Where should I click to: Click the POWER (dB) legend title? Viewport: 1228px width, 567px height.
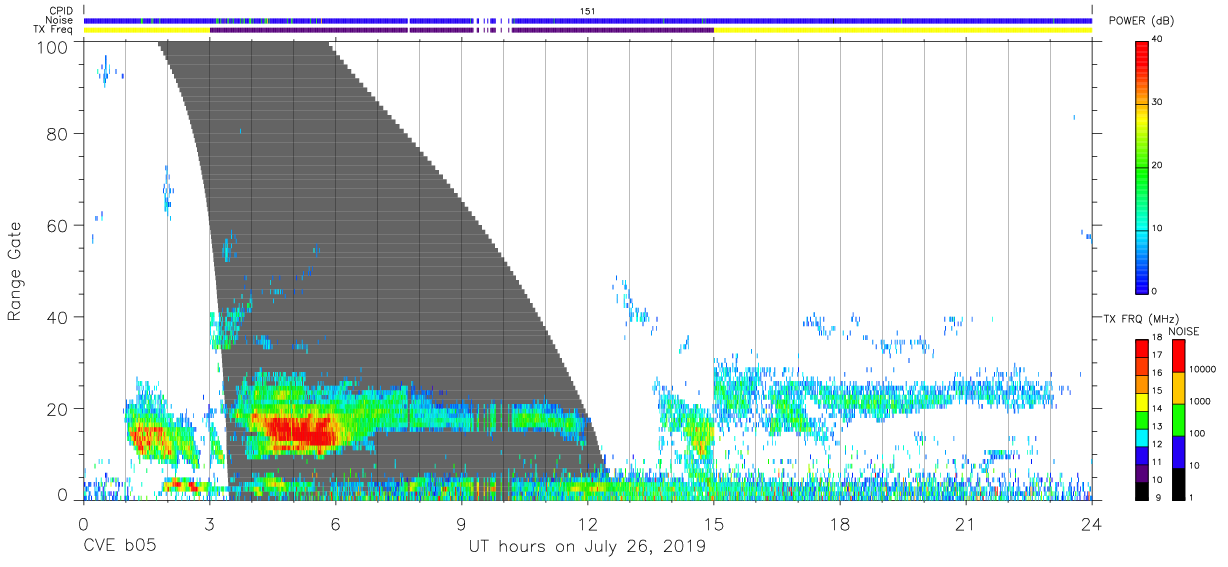[1143, 21]
